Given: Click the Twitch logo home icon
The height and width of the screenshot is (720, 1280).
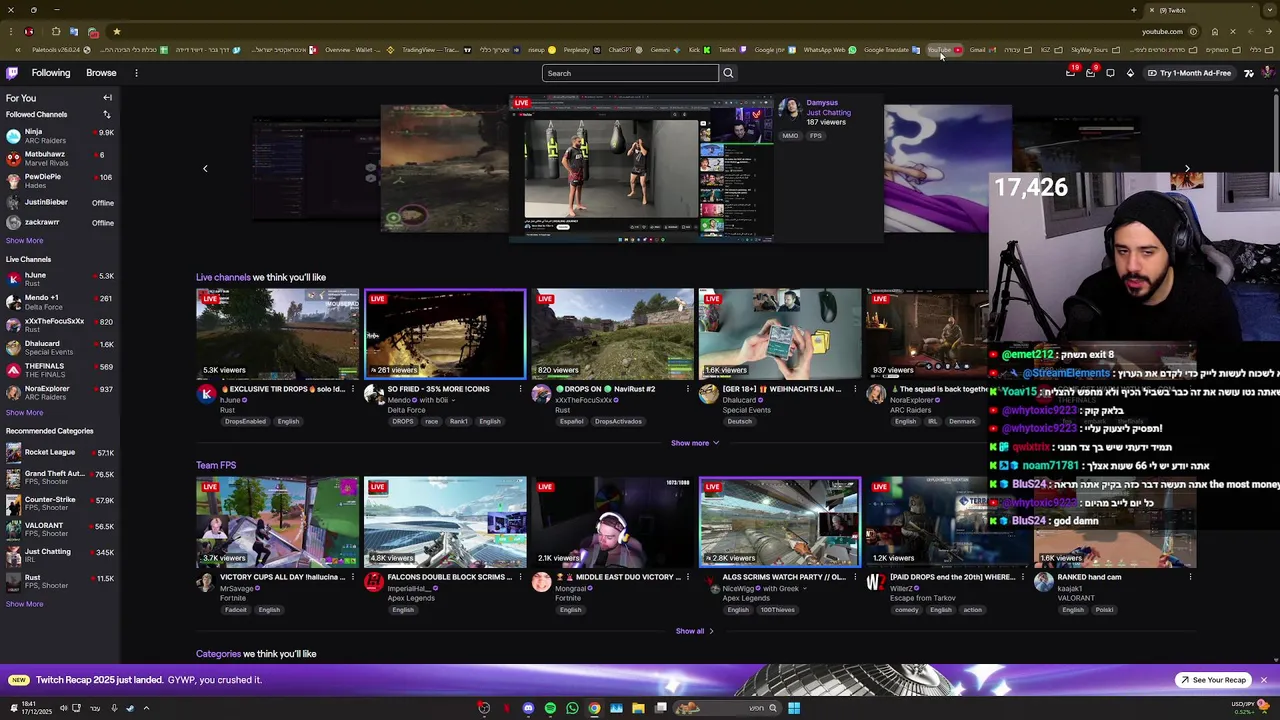Looking at the screenshot, I should point(12,73).
